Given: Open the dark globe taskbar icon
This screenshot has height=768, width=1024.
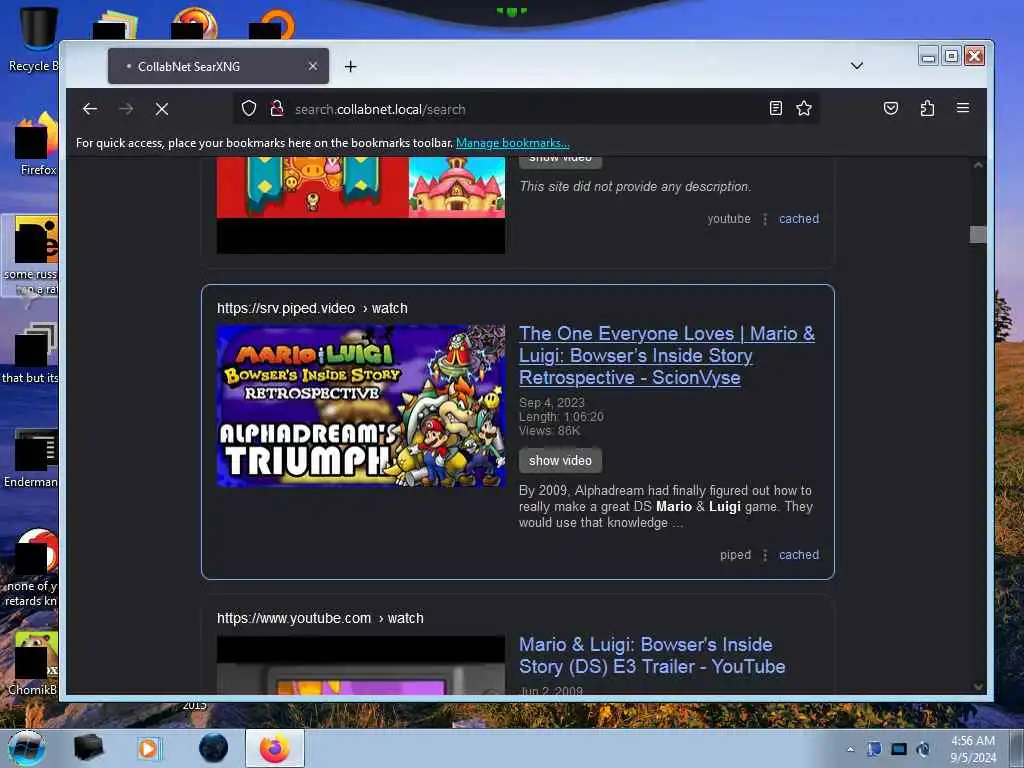Looking at the screenshot, I should tap(214, 748).
